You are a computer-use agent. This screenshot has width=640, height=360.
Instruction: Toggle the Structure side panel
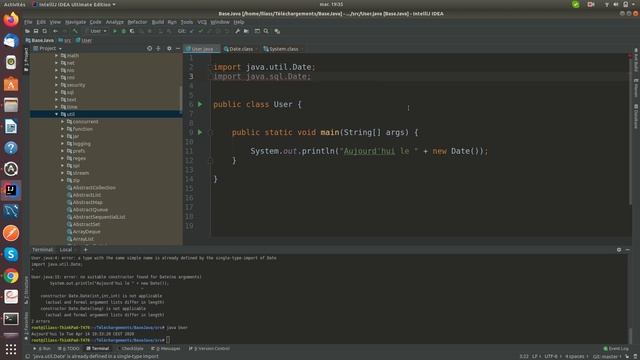pos(27,290)
